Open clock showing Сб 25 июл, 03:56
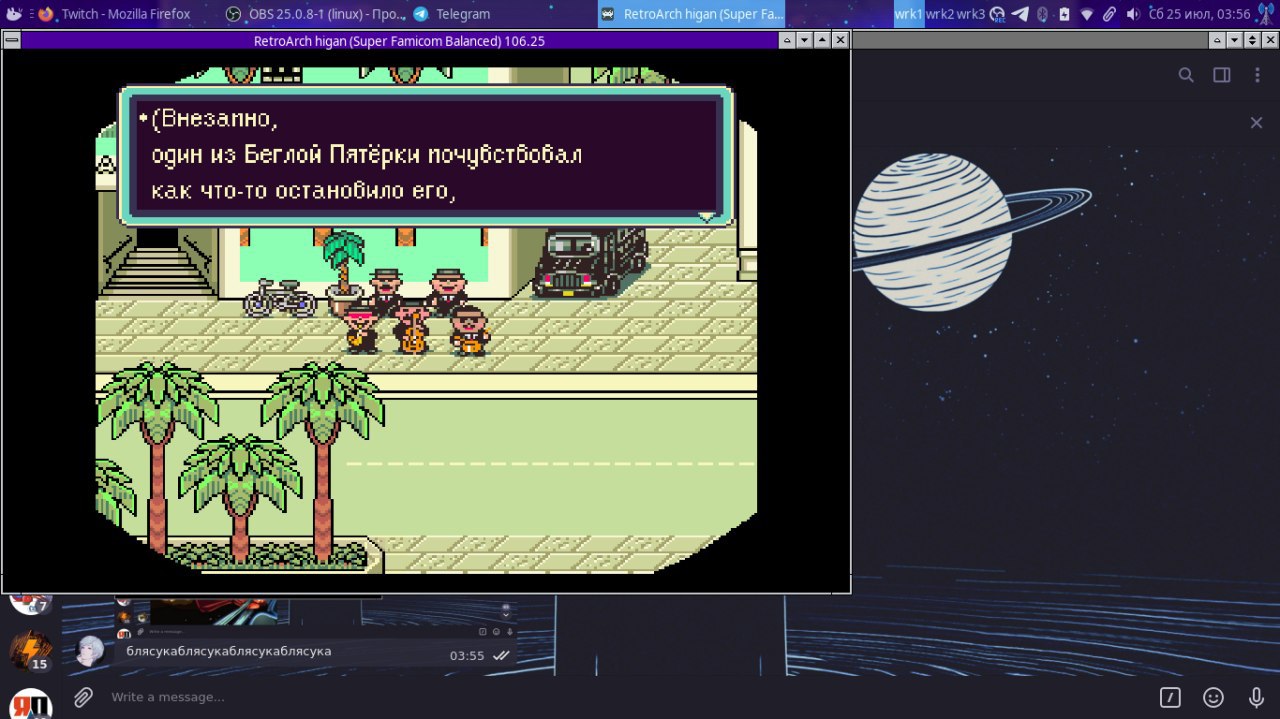Image resolution: width=1280 pixels, height=719 pixels. pyautogui.click(x=1200, y=14)
